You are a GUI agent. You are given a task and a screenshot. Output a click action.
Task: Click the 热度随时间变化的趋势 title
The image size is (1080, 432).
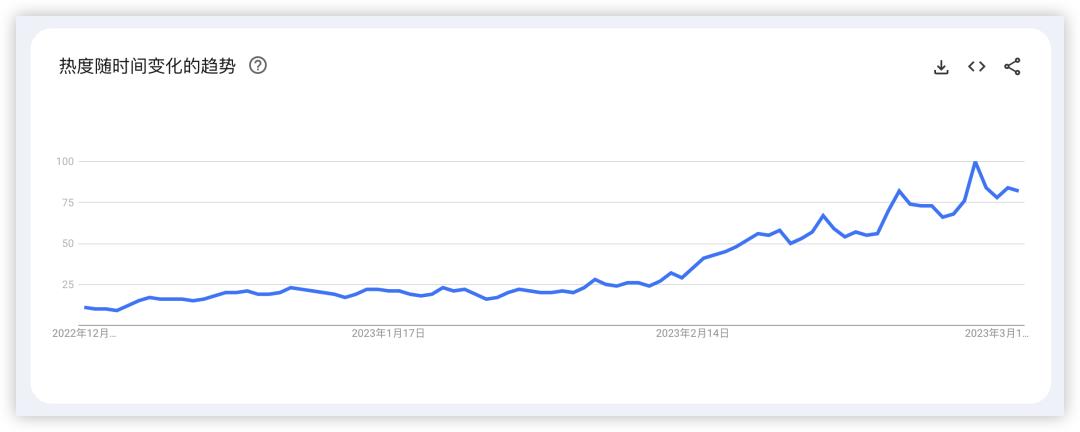tap(147, 66)
